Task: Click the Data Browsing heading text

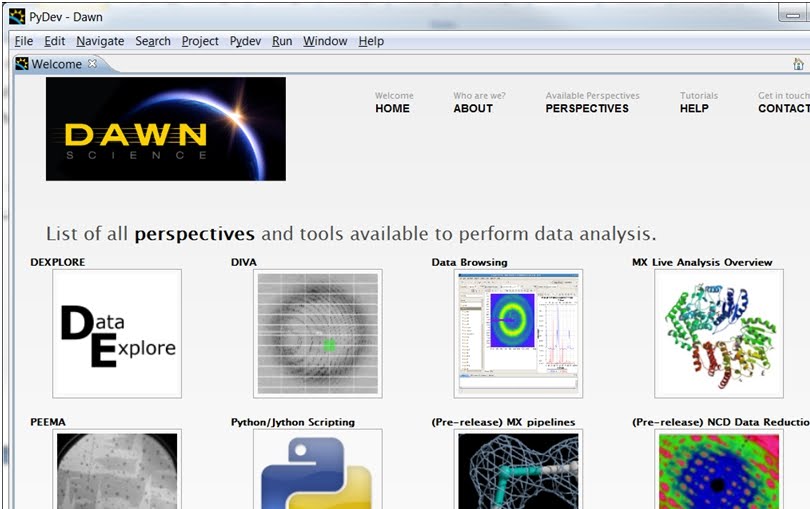Action: click(470, 262)
